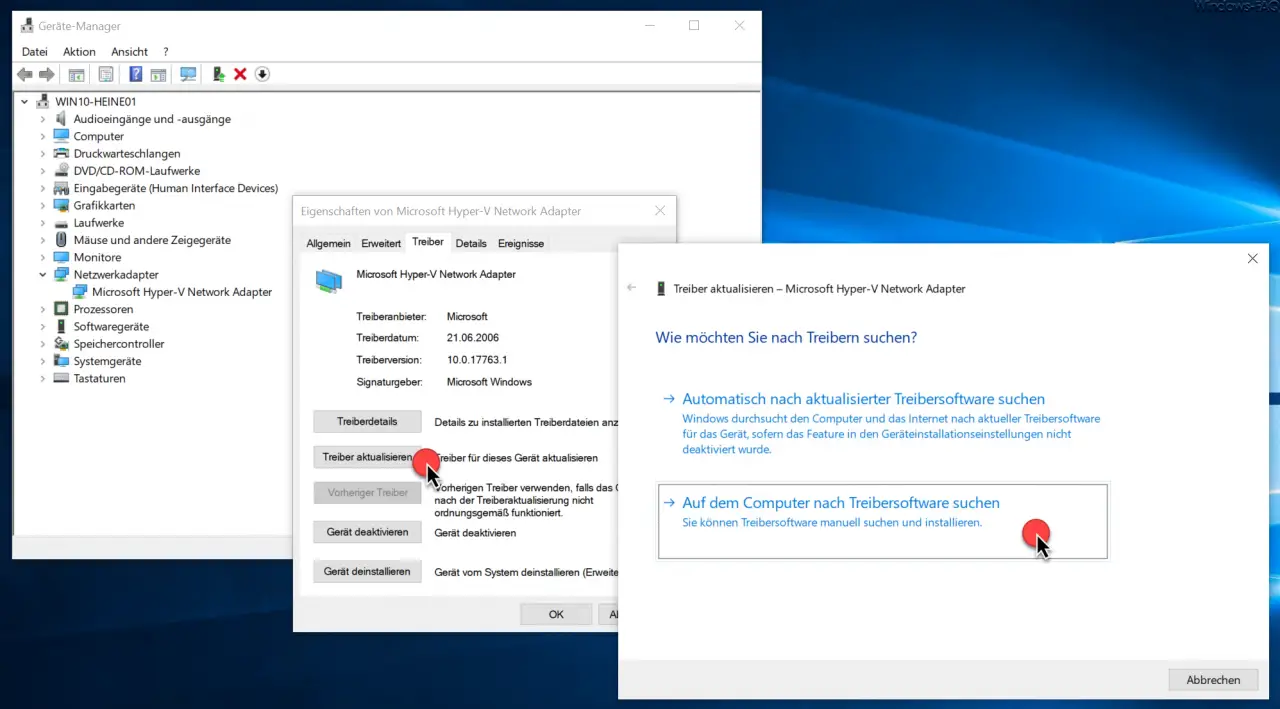Click the update driver toolbar icon
Screen dimensions: 1280x709
218,74
